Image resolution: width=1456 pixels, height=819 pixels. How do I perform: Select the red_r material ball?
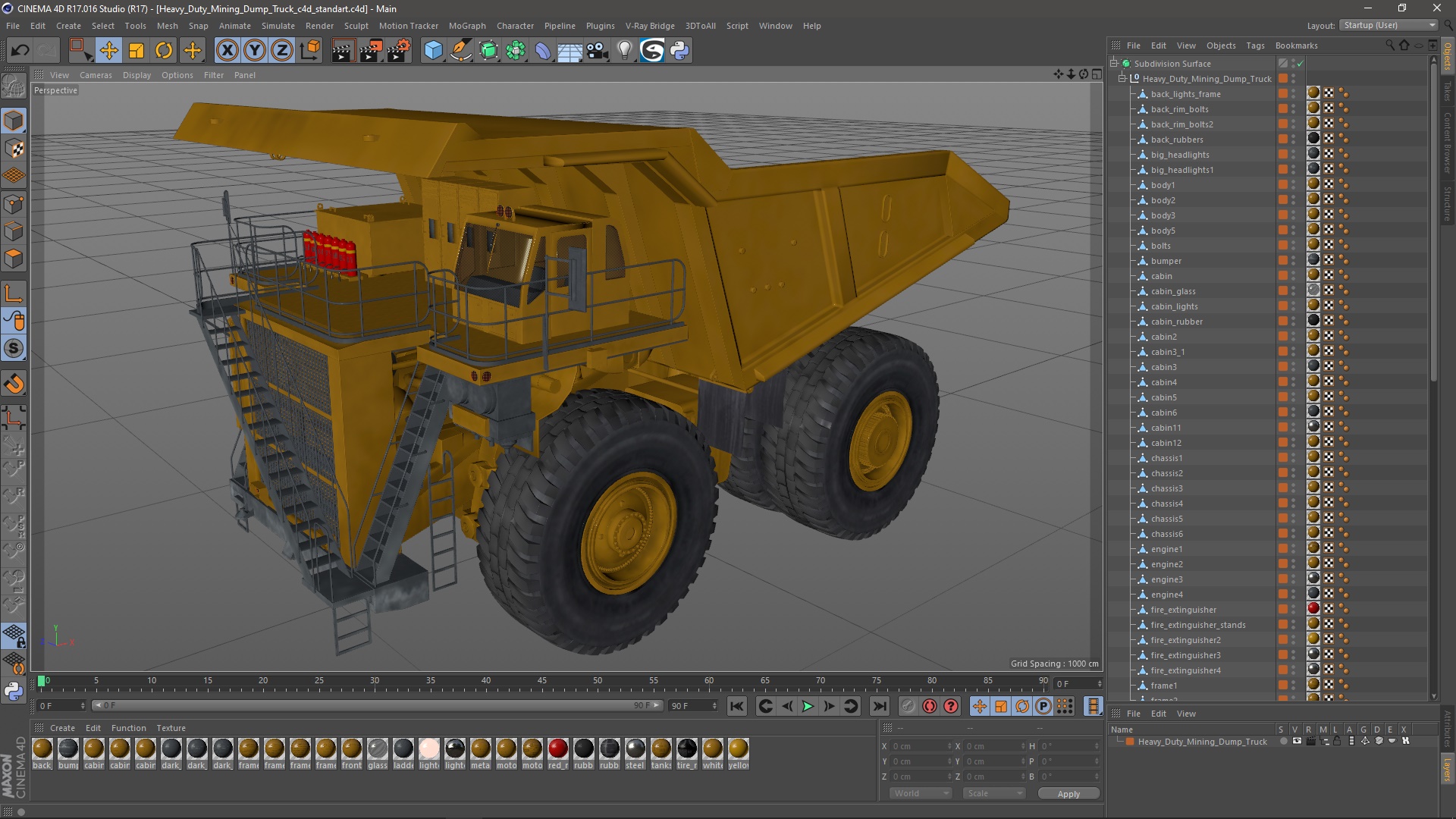(558, 748)
